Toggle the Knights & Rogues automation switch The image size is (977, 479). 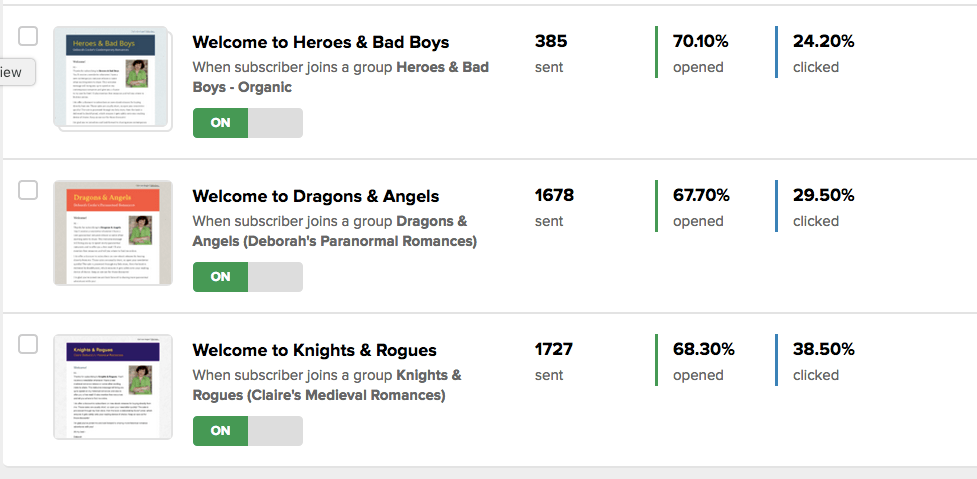coord(247,431)
